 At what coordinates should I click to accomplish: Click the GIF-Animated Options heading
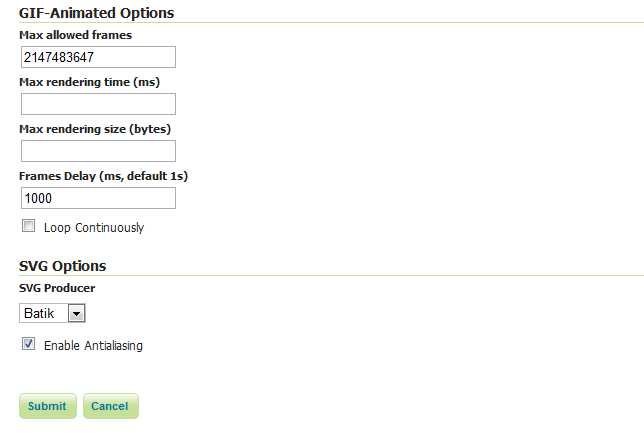(96, 13)
